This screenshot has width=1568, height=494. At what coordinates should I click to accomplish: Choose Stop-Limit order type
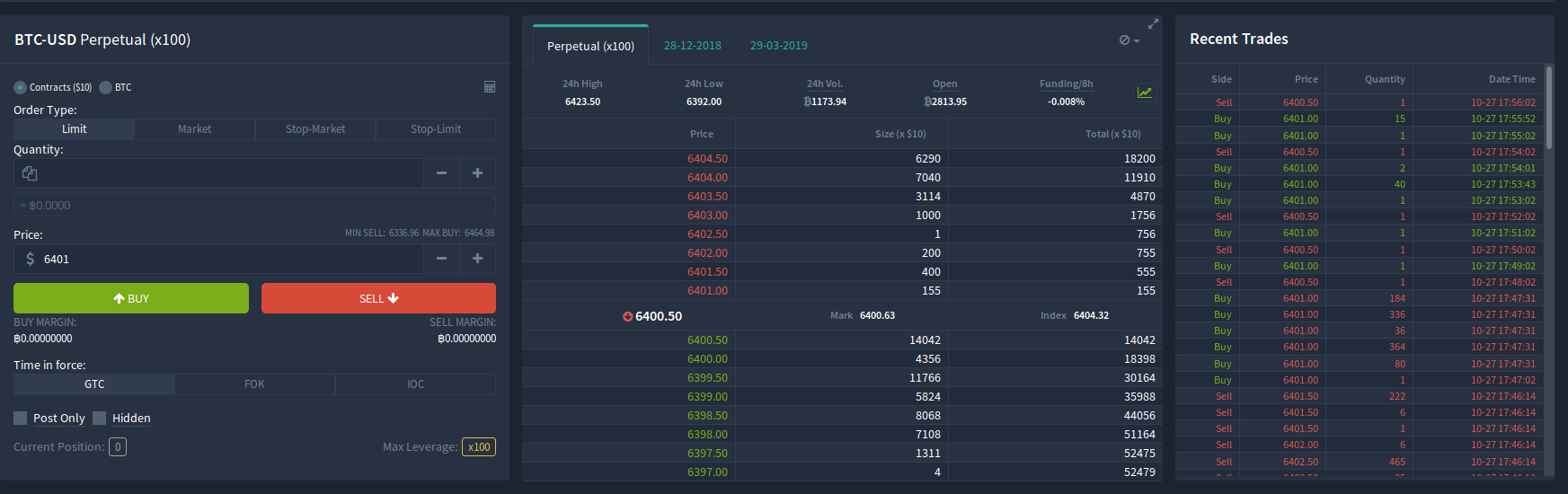coord(436,129)
